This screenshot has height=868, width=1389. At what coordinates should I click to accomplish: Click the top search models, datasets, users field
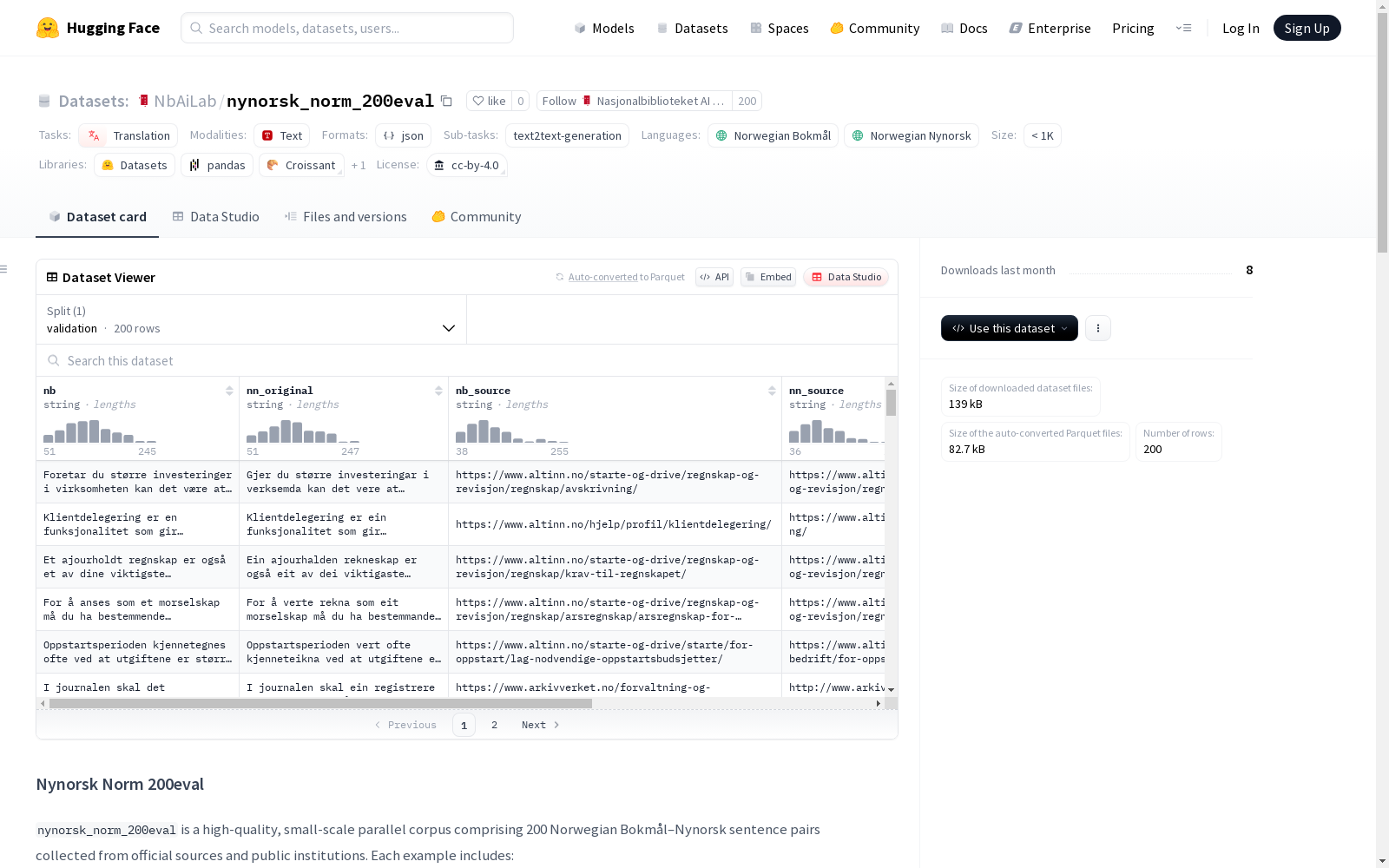click(x=347, y=28)
